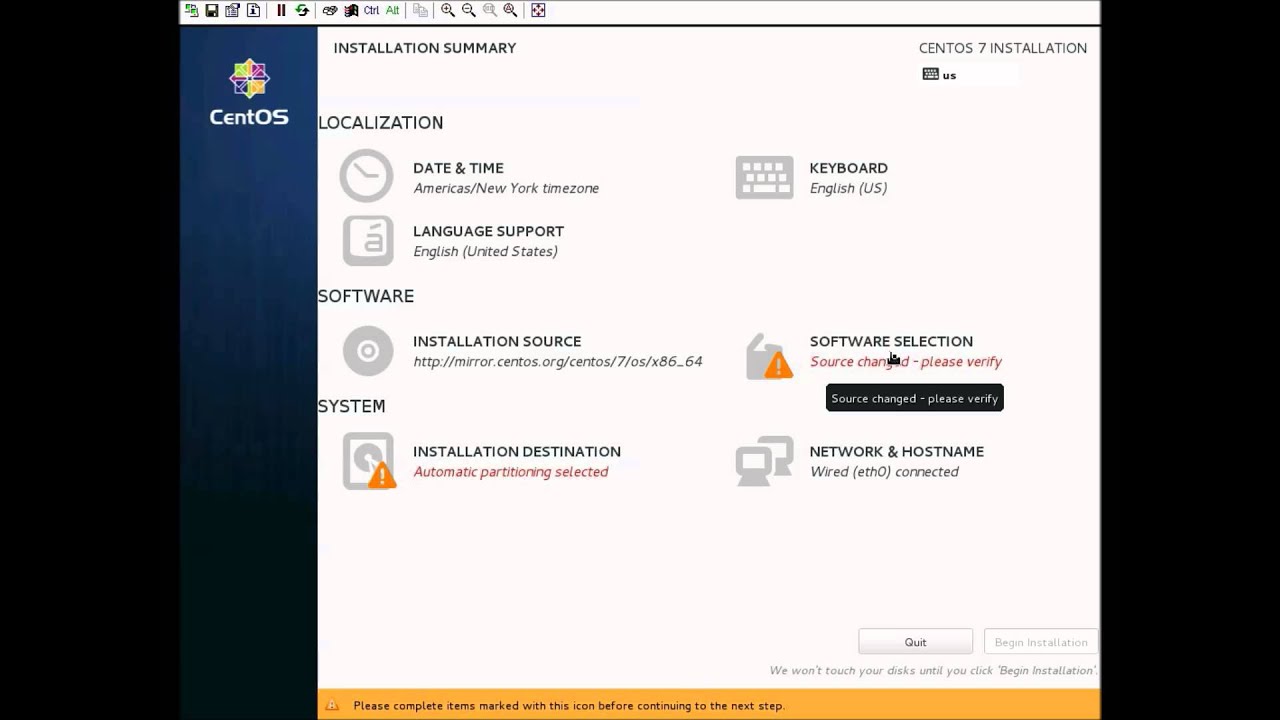Send Ctrl-Alt-Del keys icon
This screenshot has height=720, width=1280.
click(x=330, y=10)
